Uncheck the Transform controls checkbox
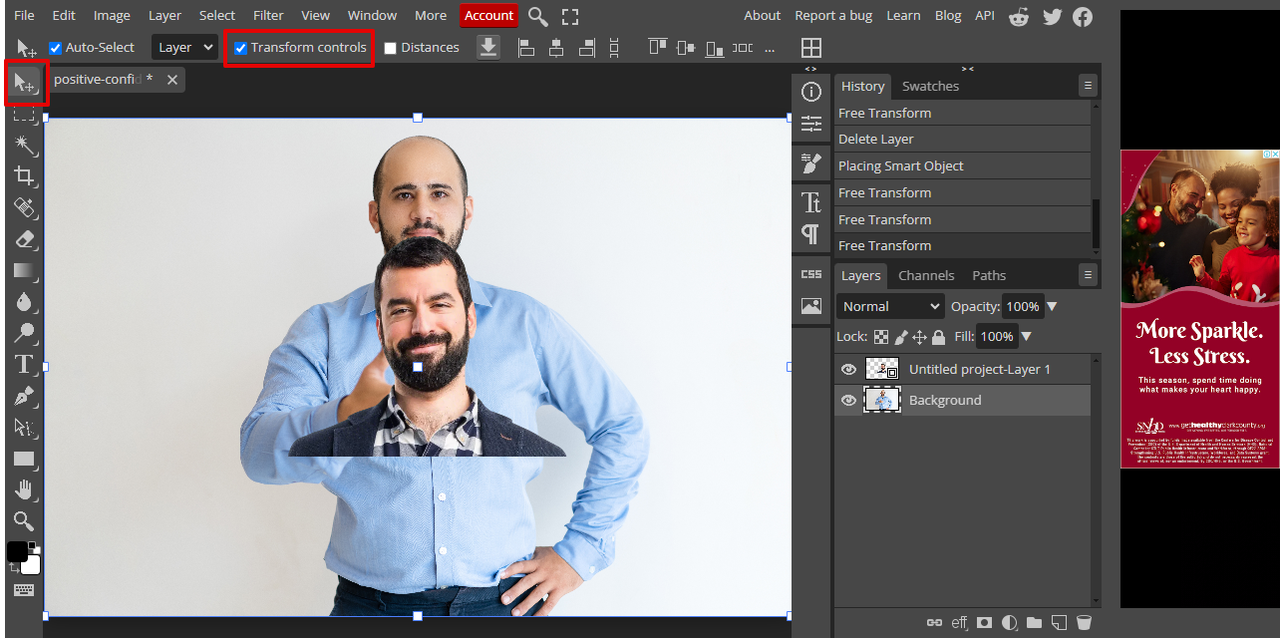Image resolution: width=1280 pixels, height=638 pixels. 240,48
